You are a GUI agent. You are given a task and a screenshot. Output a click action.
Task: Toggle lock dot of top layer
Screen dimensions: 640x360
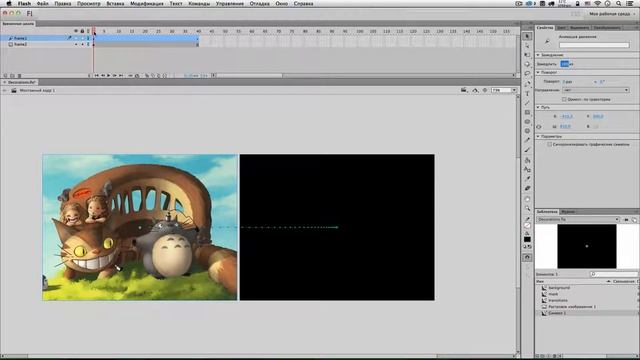pyautogui.click(x=82, y=38)
